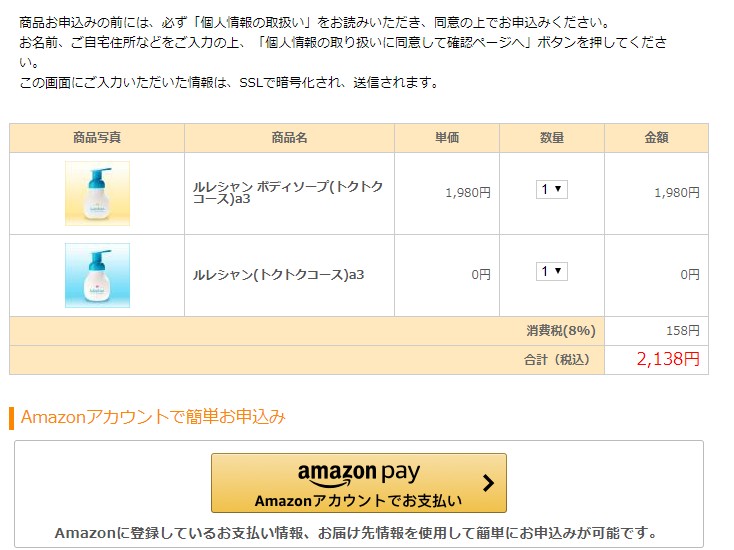Click the 合計（税込） total label
Image resolution: width=734 pixels, height=550 pixels.
557,360
